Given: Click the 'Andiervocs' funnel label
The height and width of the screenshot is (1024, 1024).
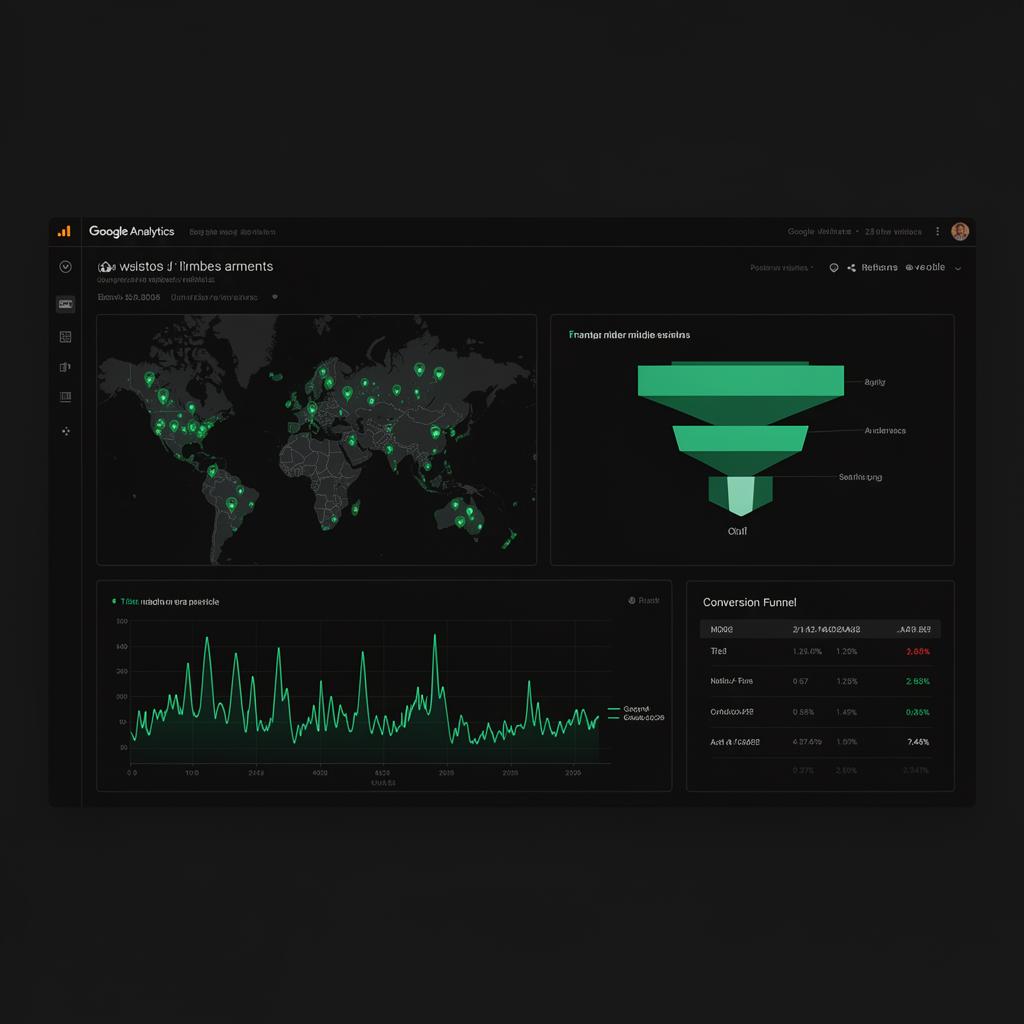Looking at the screenshot, I should coord(885,430).
